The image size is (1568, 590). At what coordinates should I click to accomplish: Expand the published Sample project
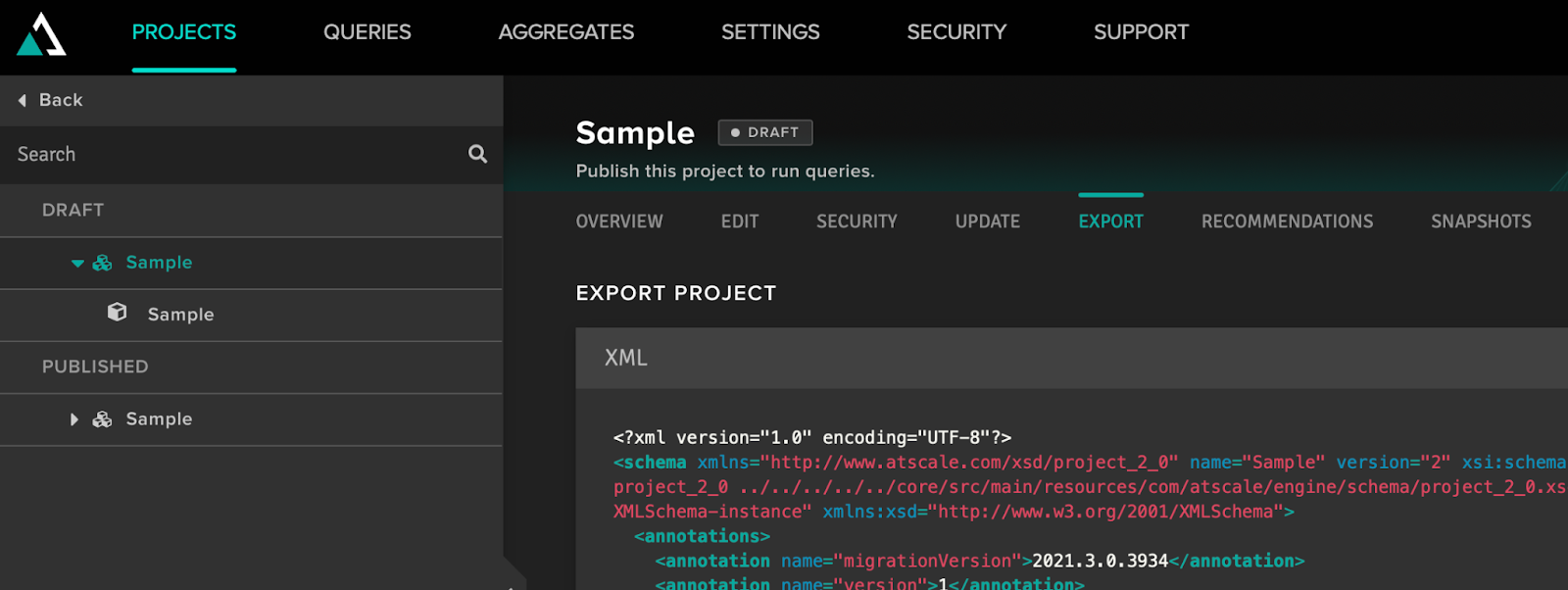tap(74, 419)
